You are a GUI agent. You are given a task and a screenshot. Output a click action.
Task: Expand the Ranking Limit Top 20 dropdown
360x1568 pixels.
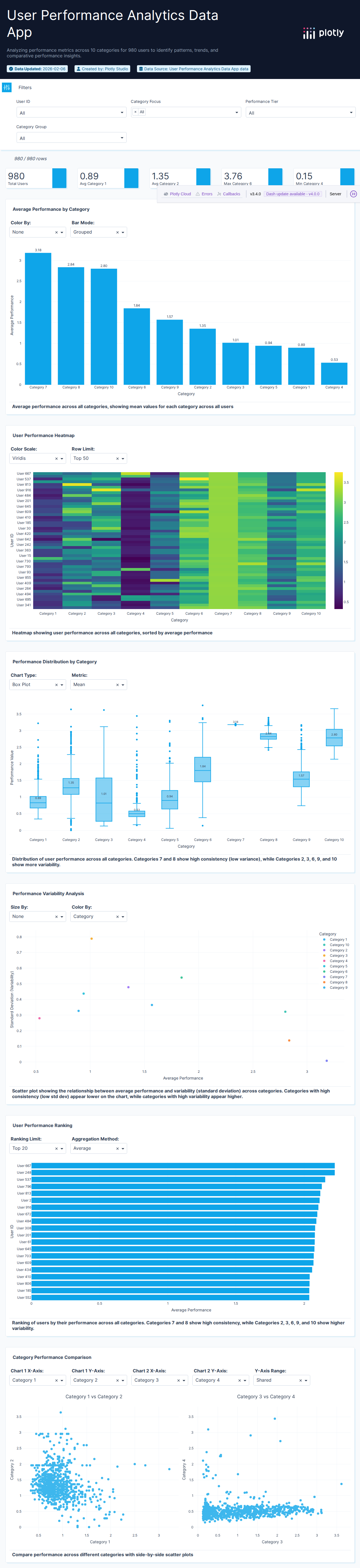pos(38,1149)
